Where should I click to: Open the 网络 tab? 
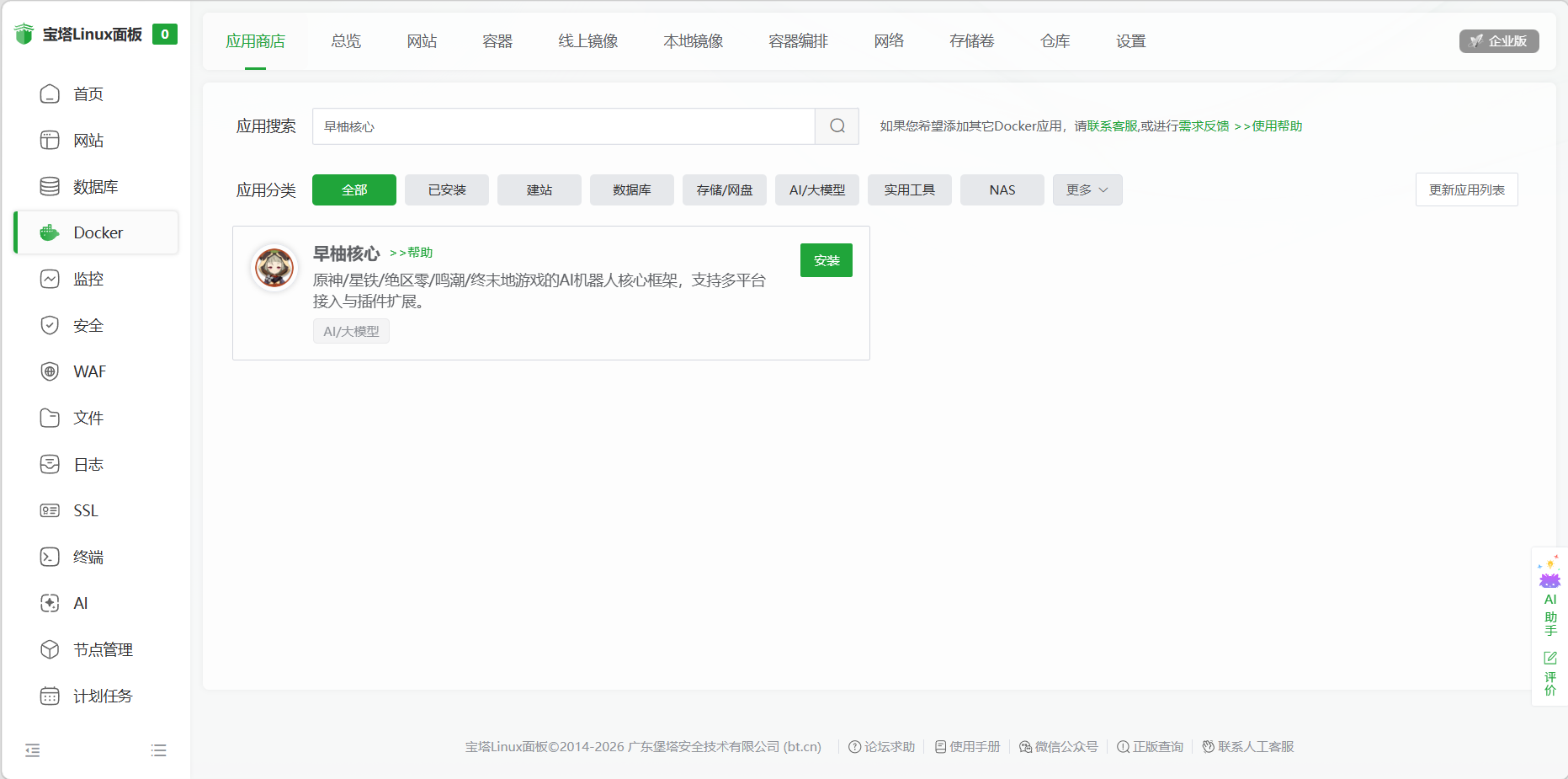point(889,41)
